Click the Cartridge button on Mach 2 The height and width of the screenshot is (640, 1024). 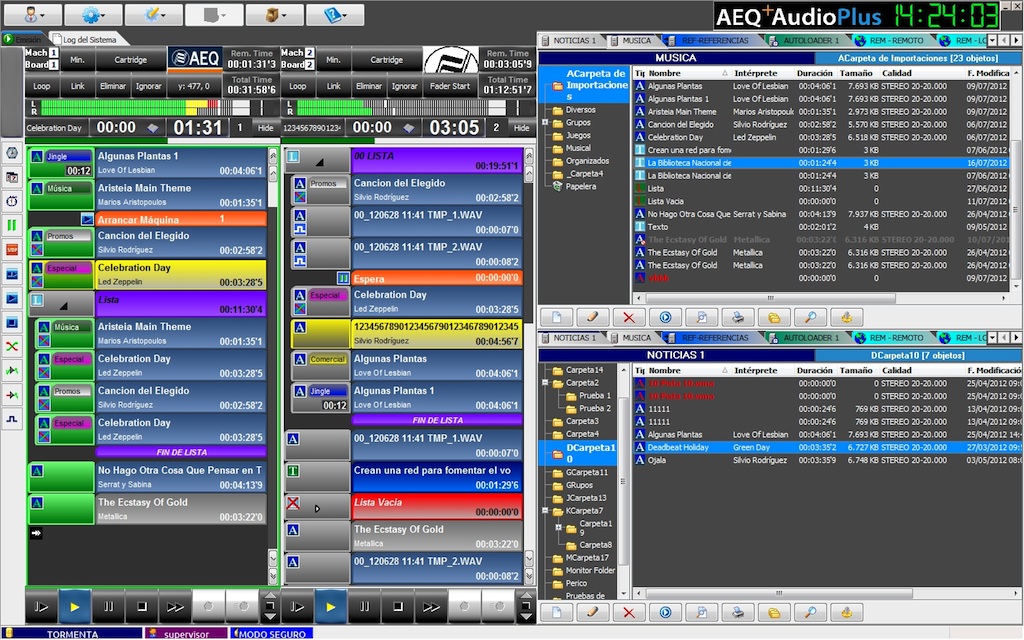click(x=387, y=60)
